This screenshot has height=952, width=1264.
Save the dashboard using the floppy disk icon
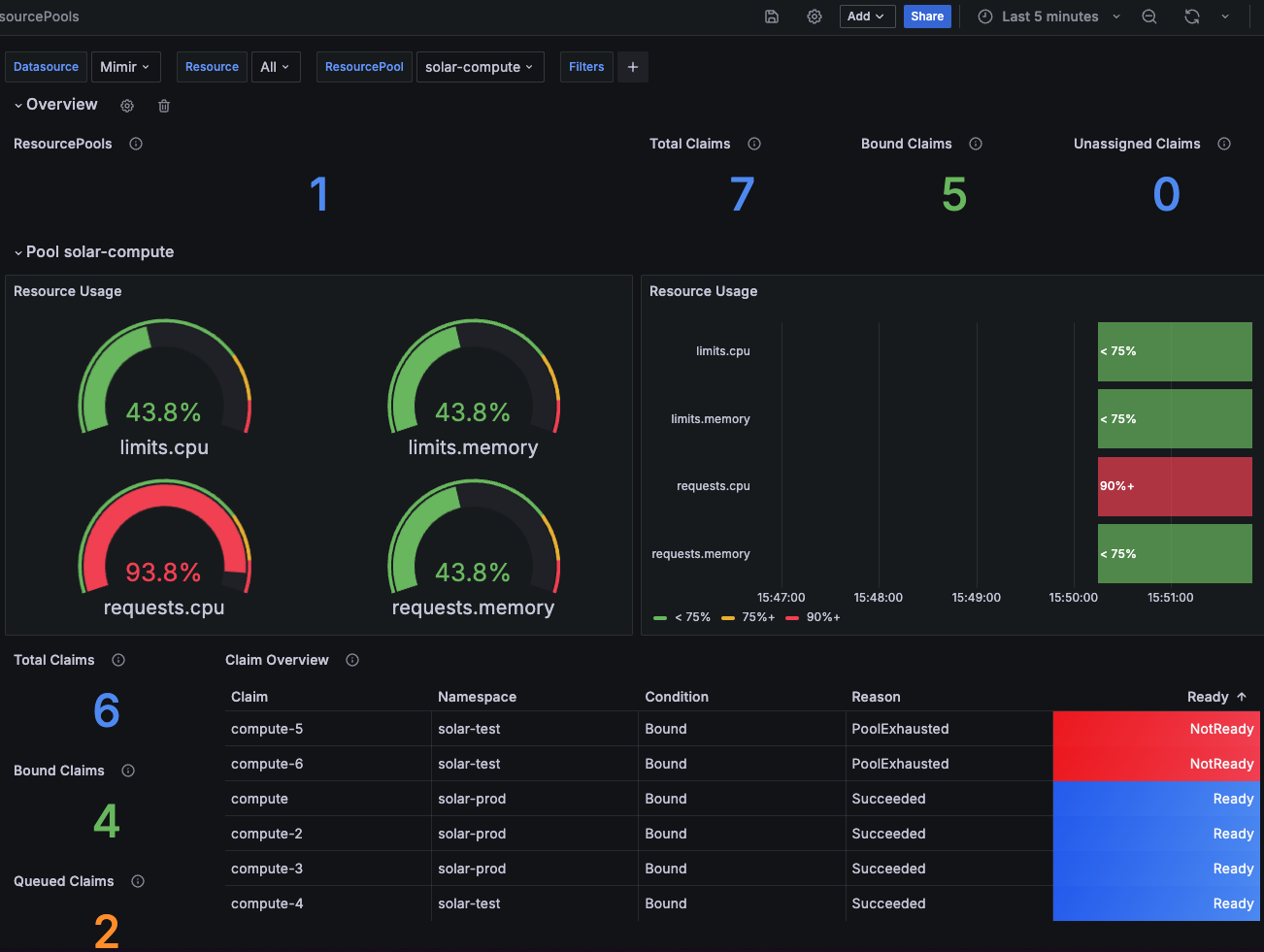(x=771, y=16)
